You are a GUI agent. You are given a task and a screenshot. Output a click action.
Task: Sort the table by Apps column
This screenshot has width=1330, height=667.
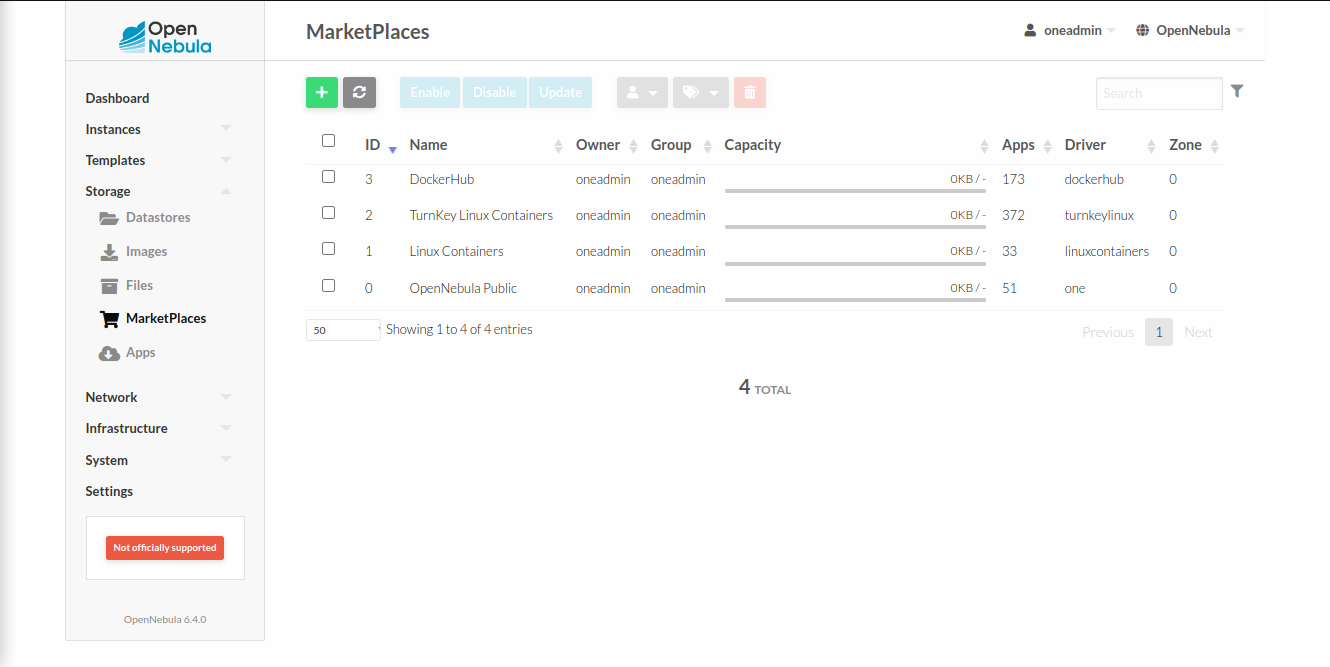coord(1026,145)
